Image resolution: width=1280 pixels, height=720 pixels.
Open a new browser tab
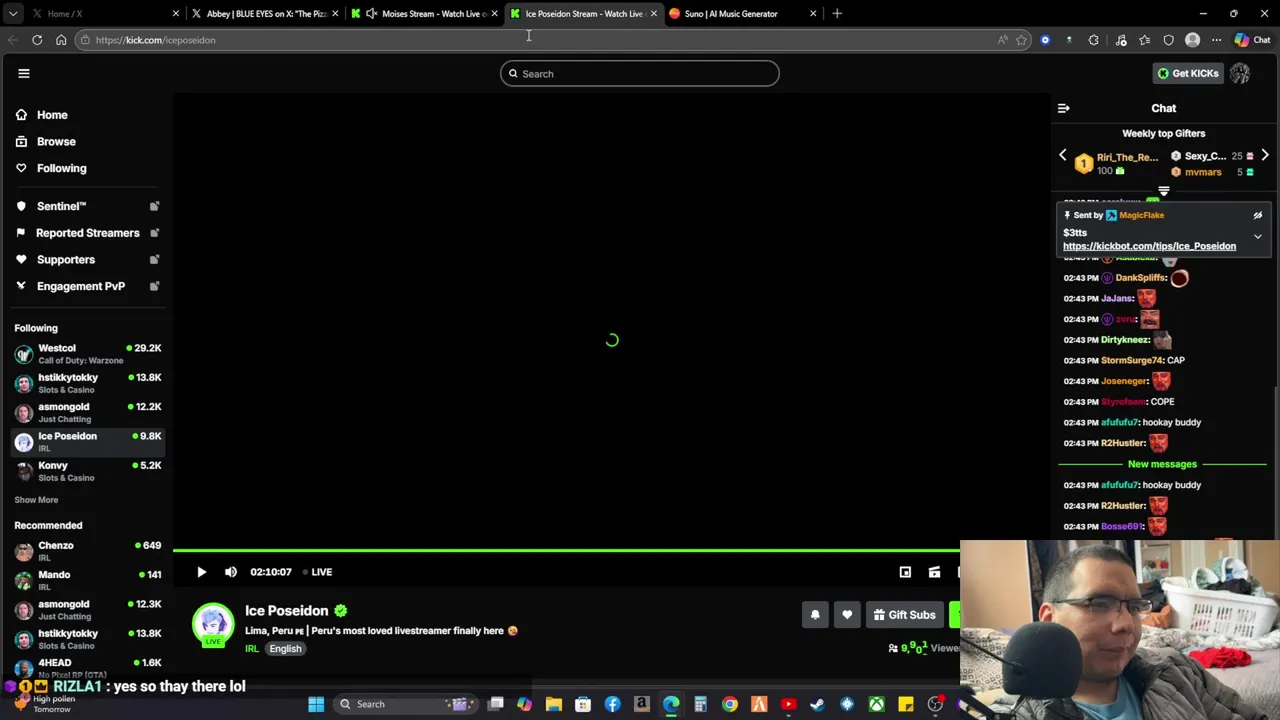[837, 14]
